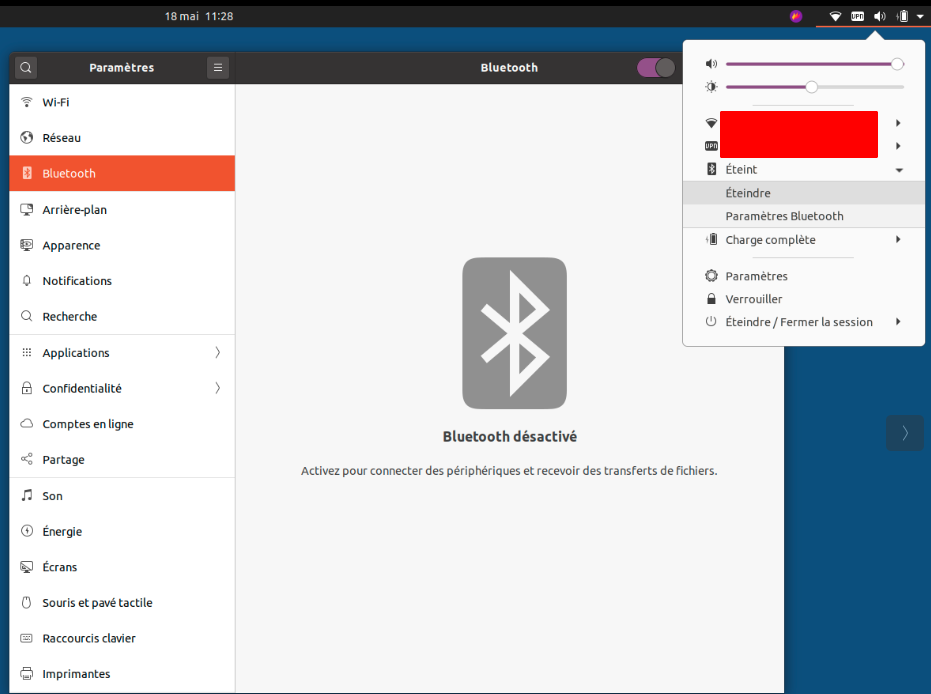Collapse the Bluetooth Éteint submenu arrow
The width and height of the screenshot is (931, 694).
coord(900,170)
